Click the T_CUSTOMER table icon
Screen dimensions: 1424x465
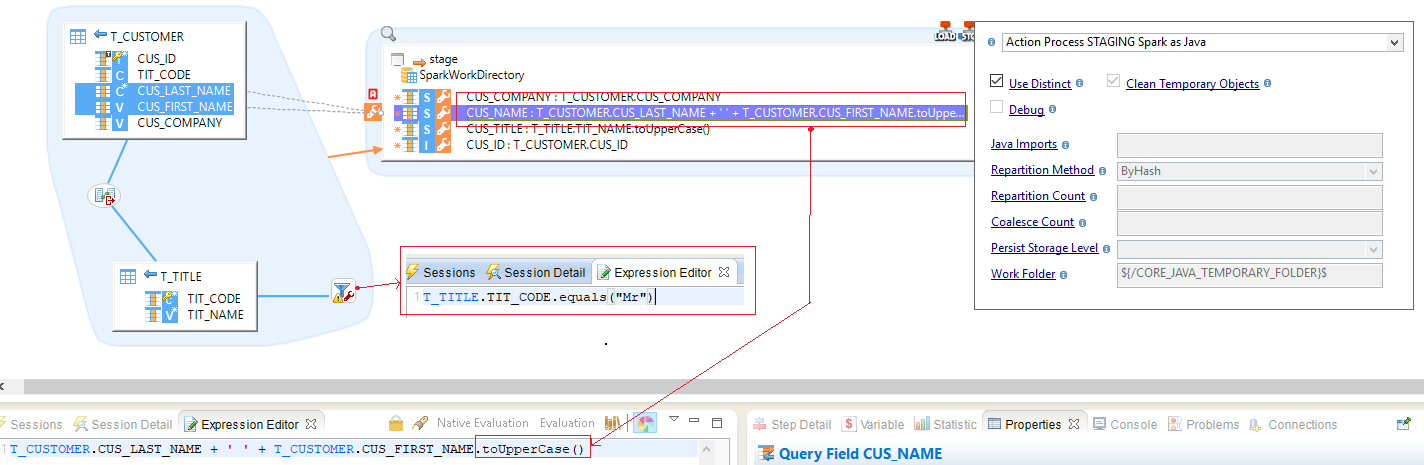77,36
